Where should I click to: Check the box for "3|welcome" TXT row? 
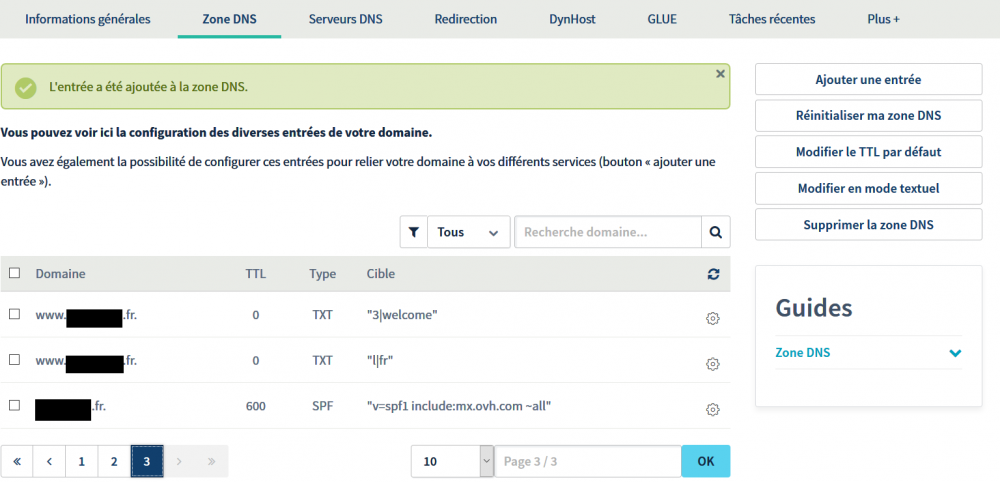pos(14,314)
